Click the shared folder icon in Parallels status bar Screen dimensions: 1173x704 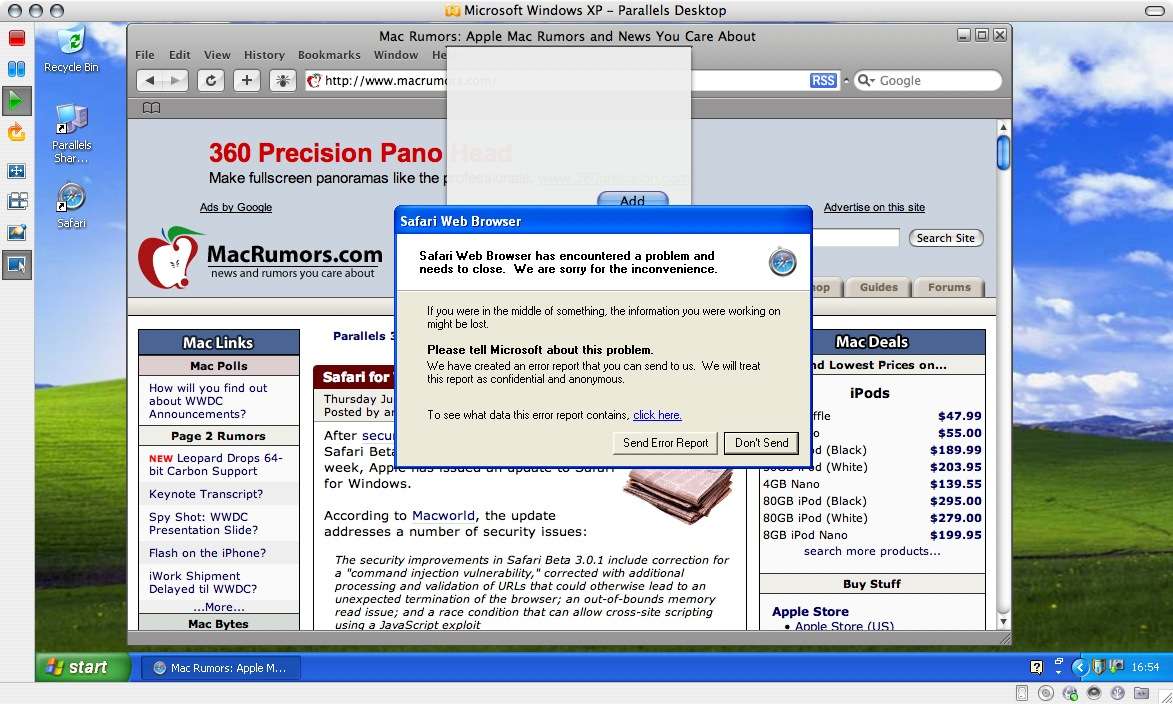1141,693
